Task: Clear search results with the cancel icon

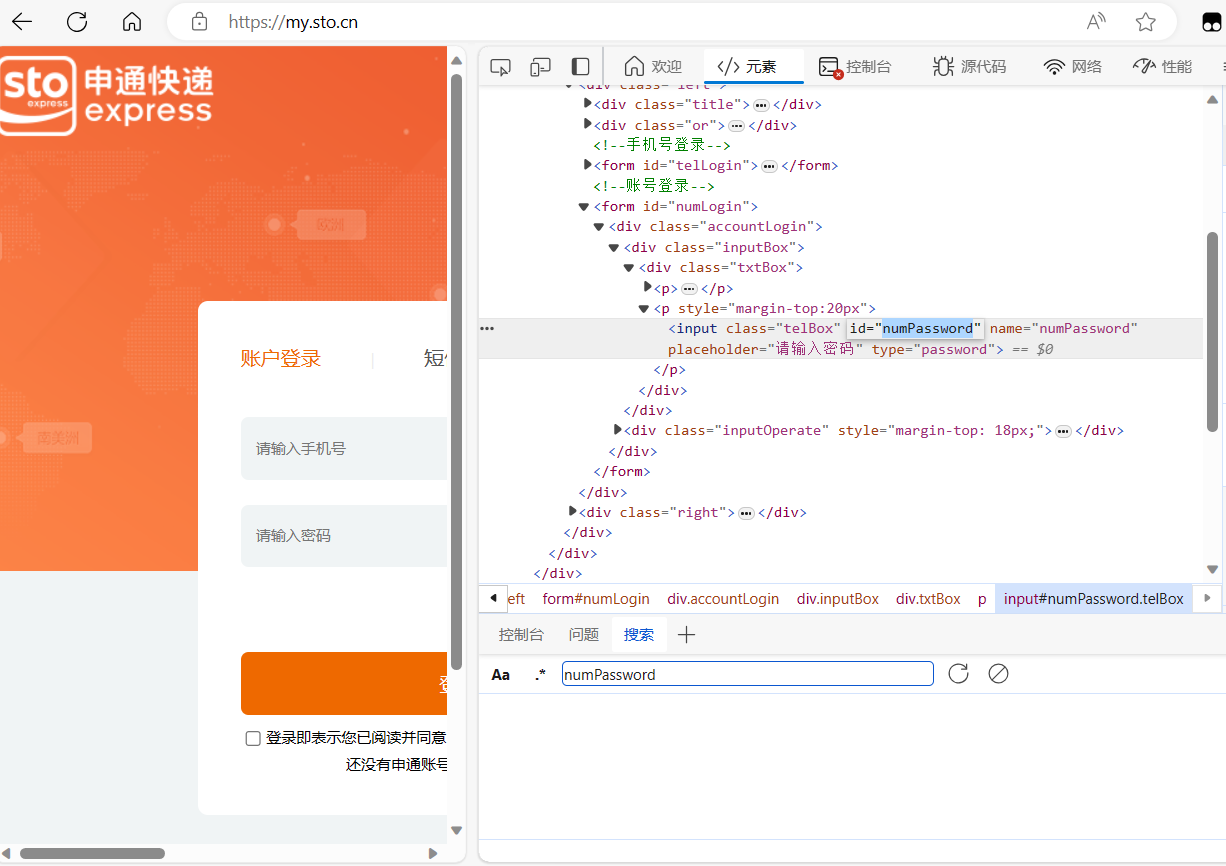Action: pyautogui.click(x=998, y=673)
